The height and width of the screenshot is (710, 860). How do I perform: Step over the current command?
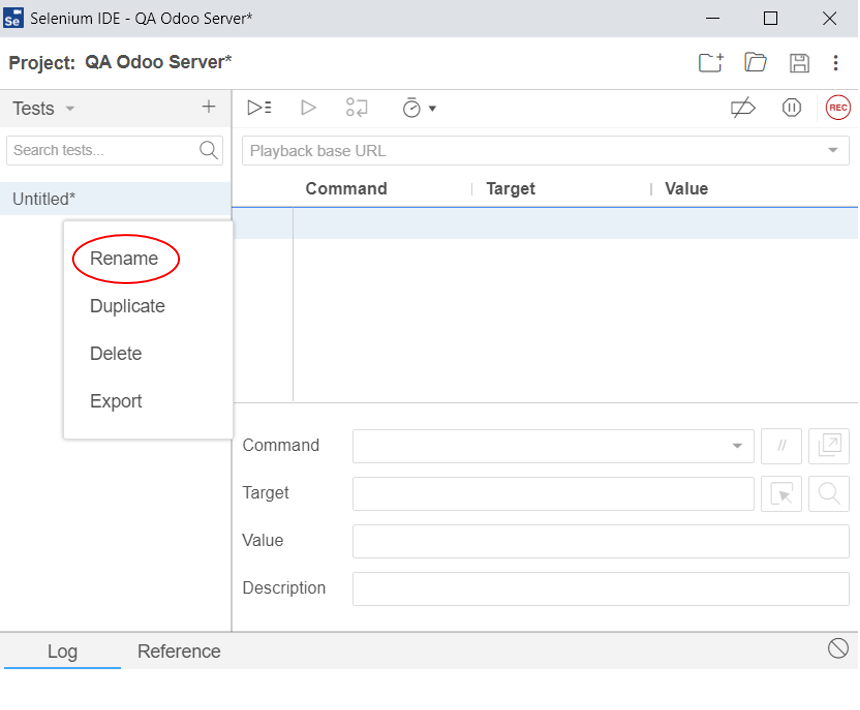click(357, 107)
